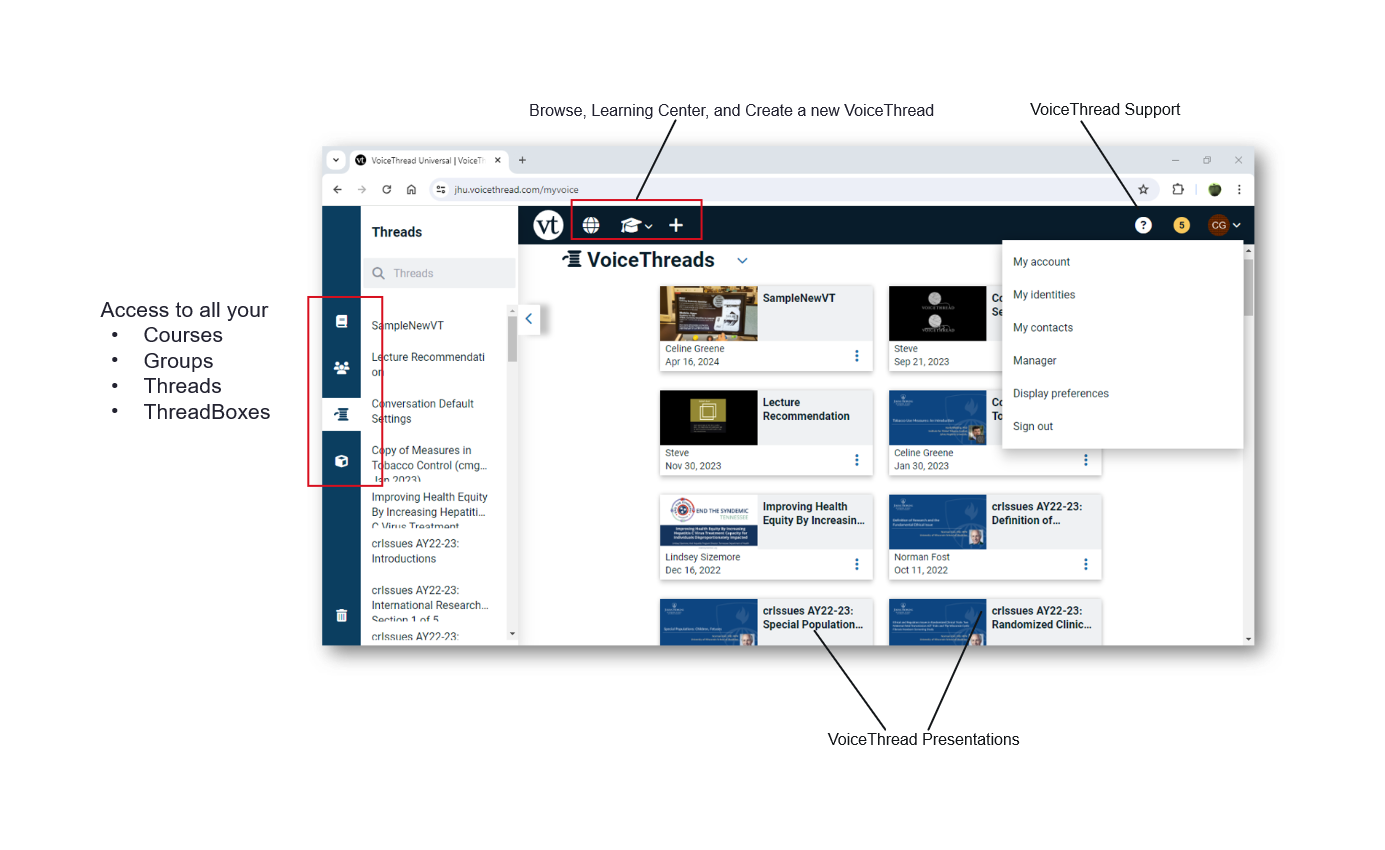
Task: Reload the page in browser
Action: pyautogui.click(x=387, y=189)
